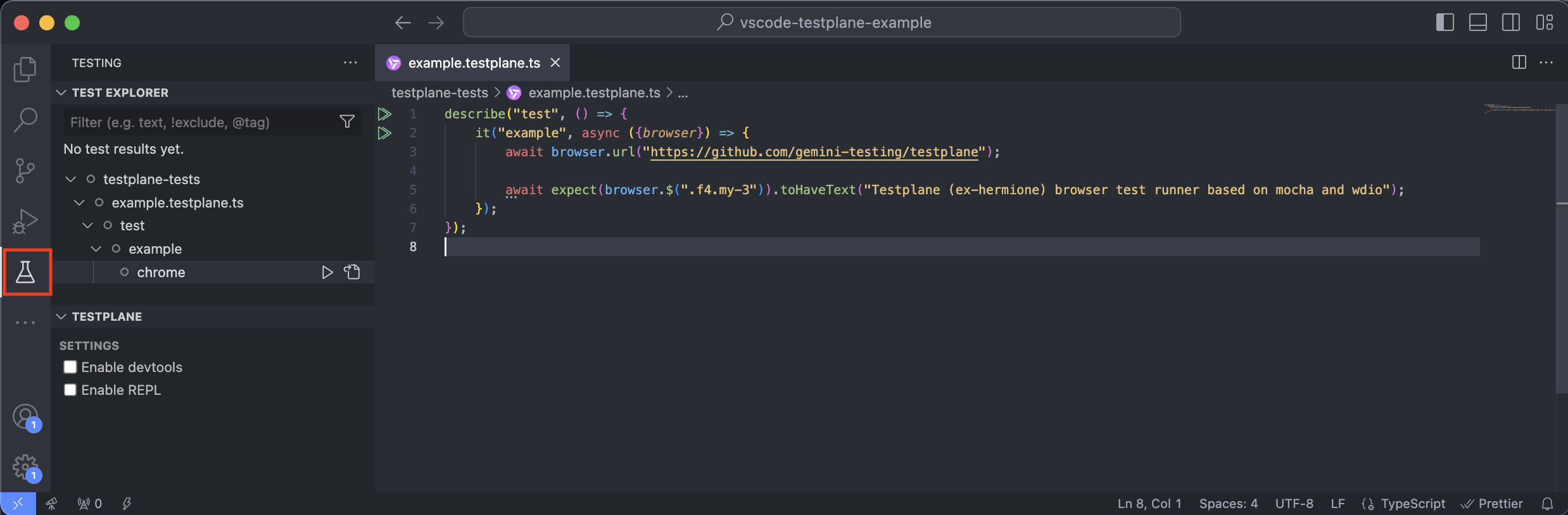
Task: Open Testing panel more actions menu
Action: (350, 63)
